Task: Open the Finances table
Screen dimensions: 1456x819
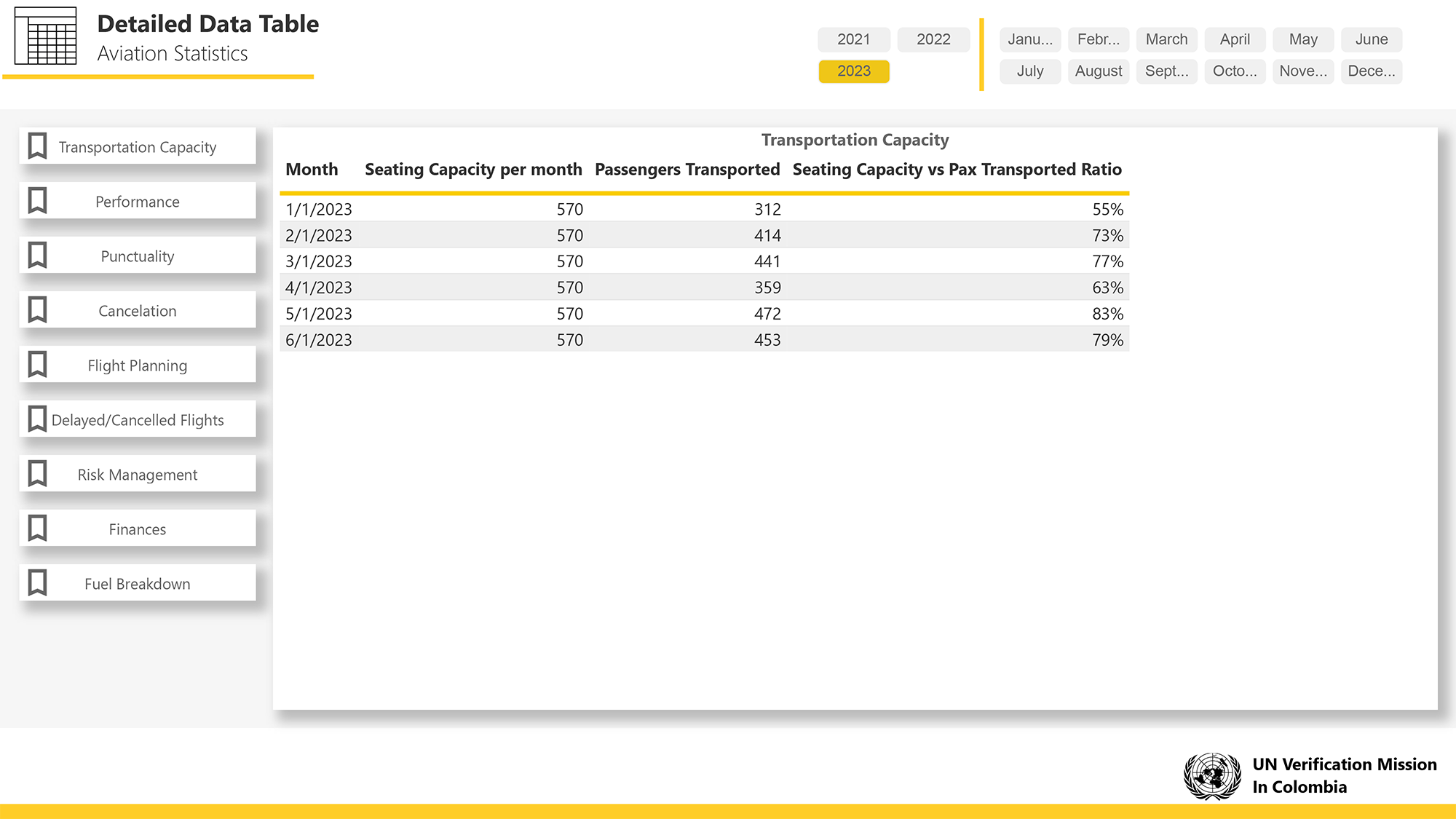Action: [x=138, y=529]
